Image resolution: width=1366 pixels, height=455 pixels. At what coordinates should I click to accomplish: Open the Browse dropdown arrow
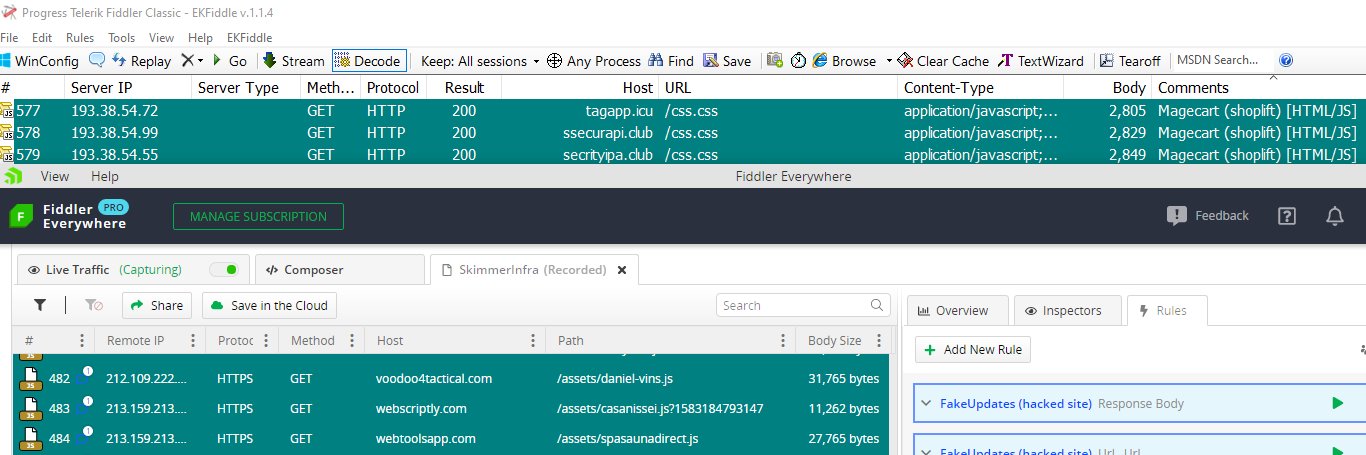pos(888,61)
